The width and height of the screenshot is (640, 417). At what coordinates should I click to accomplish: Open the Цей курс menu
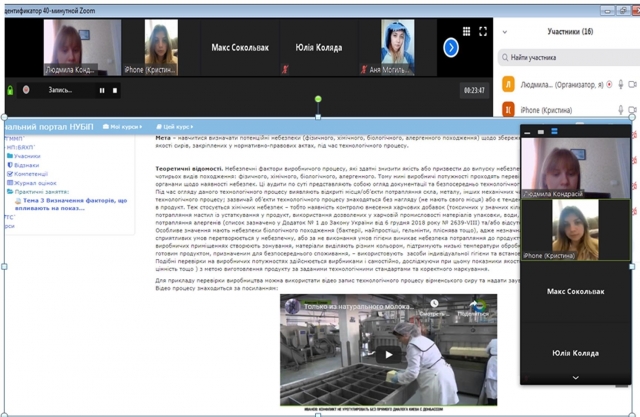coord(175,127)
